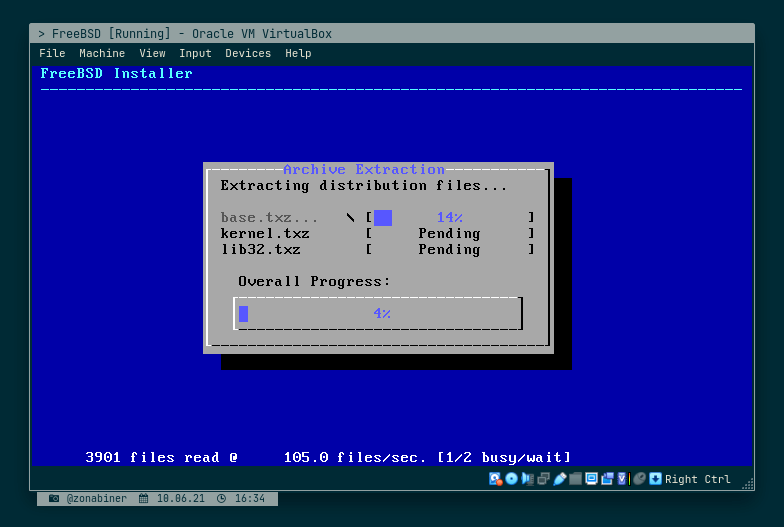
Task: Click '3901 files read' status text
Action: pos(152,458)
